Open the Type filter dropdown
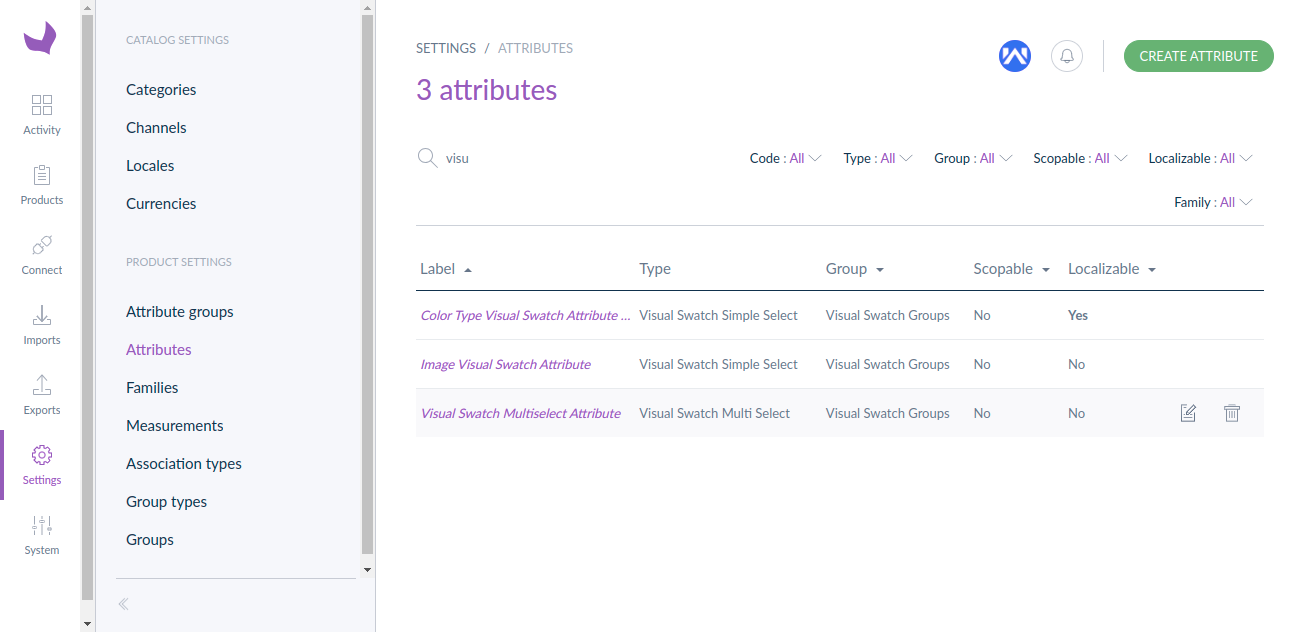The width and height of the screenshot is (1304, 632). [878, 158]
